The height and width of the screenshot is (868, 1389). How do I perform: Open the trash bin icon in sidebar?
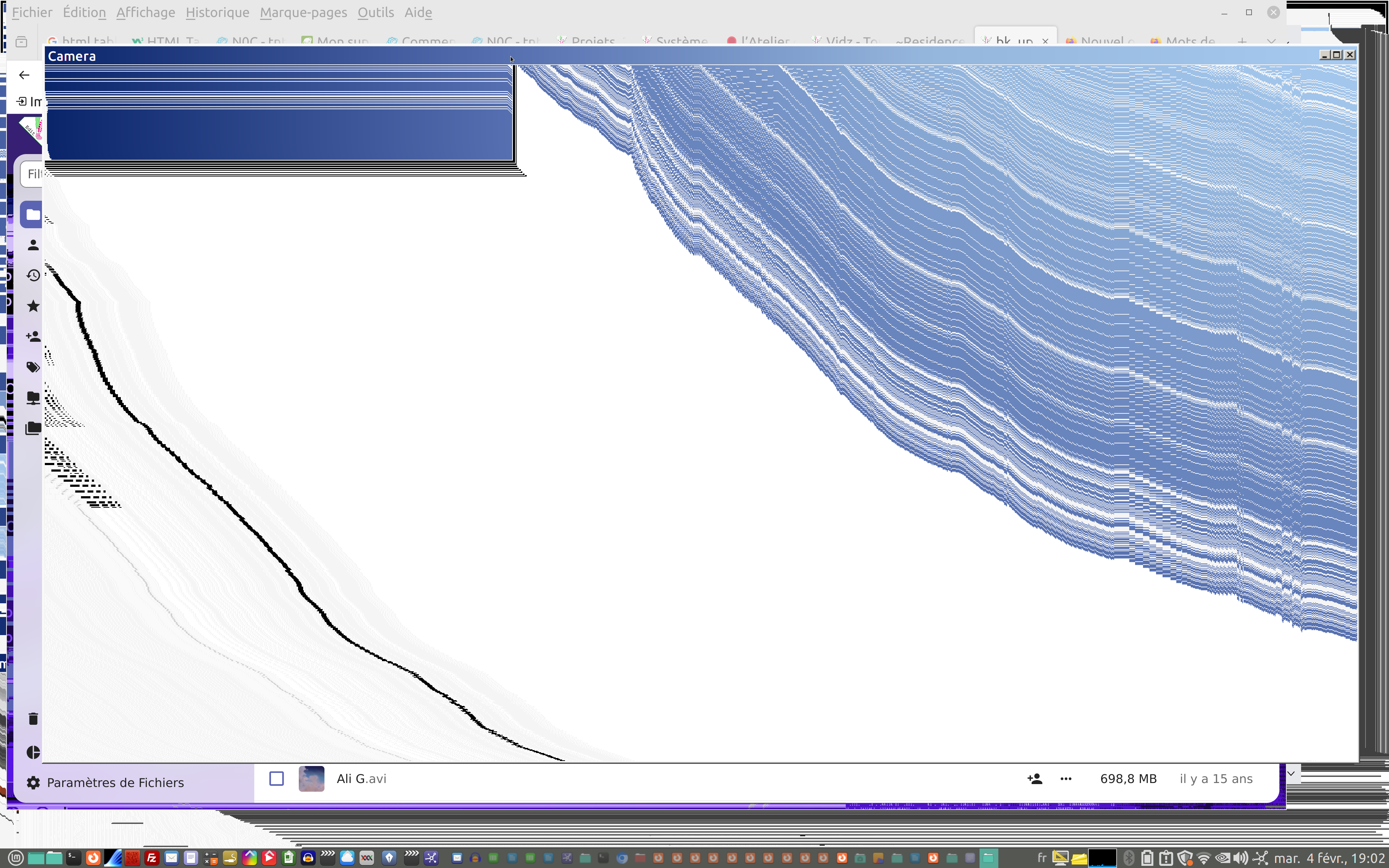coord(33,719)
